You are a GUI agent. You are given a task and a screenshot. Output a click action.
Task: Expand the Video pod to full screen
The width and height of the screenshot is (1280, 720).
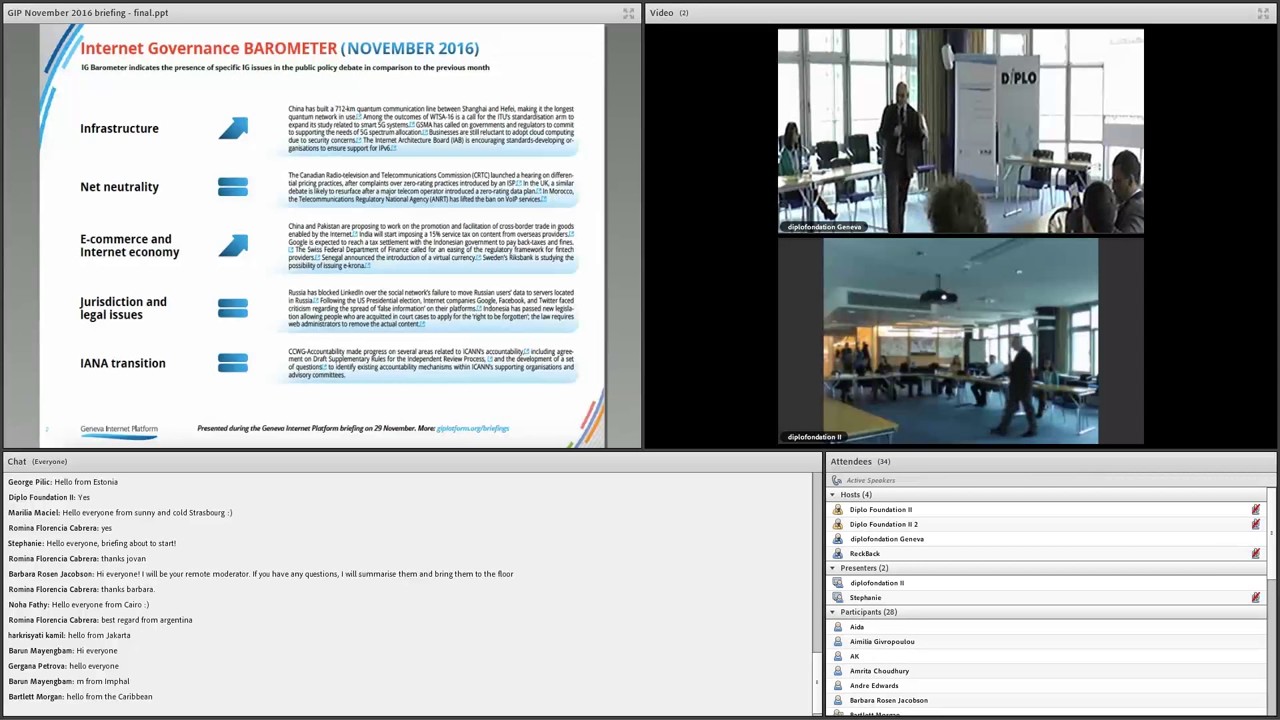[x=1263, y=13]
